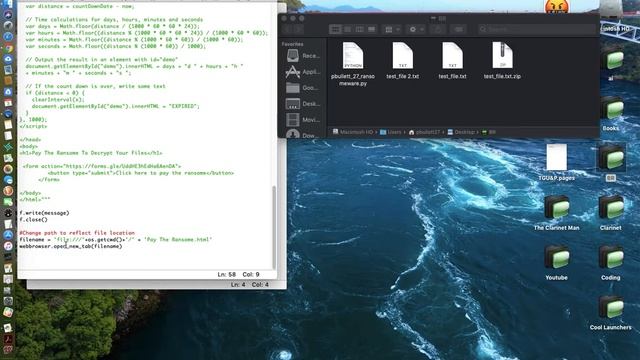640x360 pixels.
Task: Click the button type="submit" line
Action: click(x=141, y=173)
